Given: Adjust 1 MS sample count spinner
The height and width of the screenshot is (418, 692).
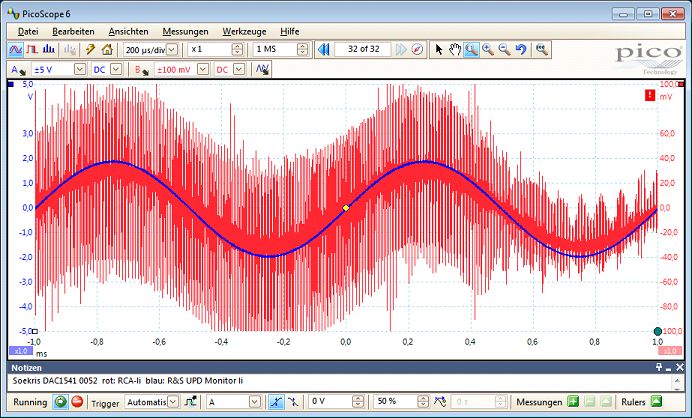Looking at the screenshot, I should coord(302,49).
